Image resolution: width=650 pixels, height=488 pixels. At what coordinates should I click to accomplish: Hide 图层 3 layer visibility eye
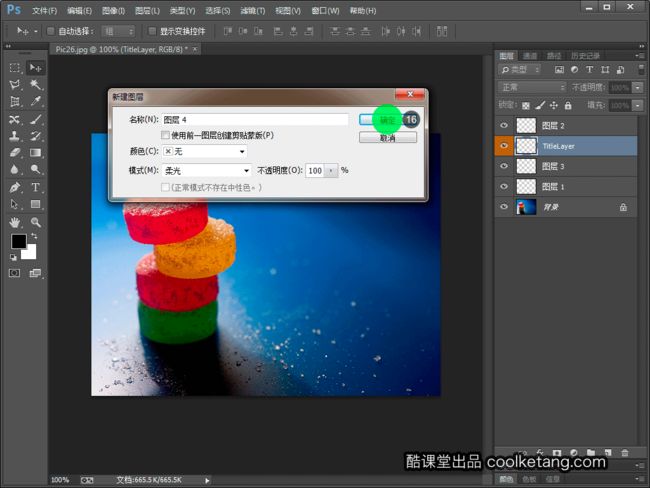click(504, 166)
